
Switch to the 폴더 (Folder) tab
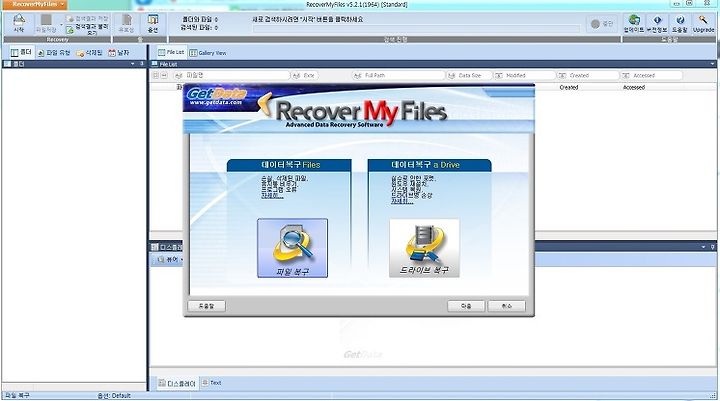tap(22, 52)
